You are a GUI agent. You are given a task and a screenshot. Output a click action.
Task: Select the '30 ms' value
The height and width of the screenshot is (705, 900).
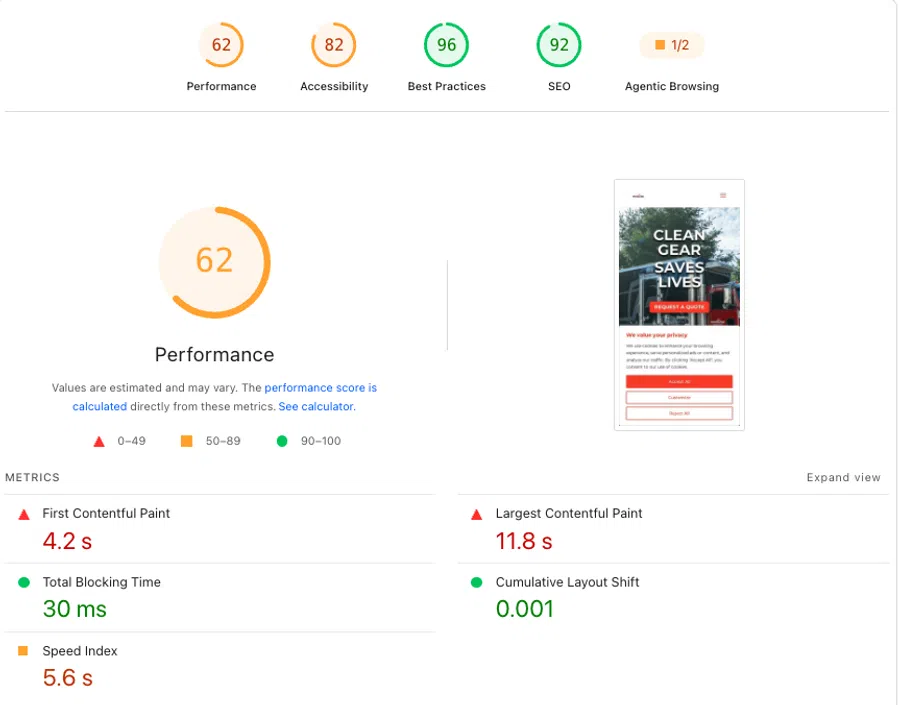point(75,609)
